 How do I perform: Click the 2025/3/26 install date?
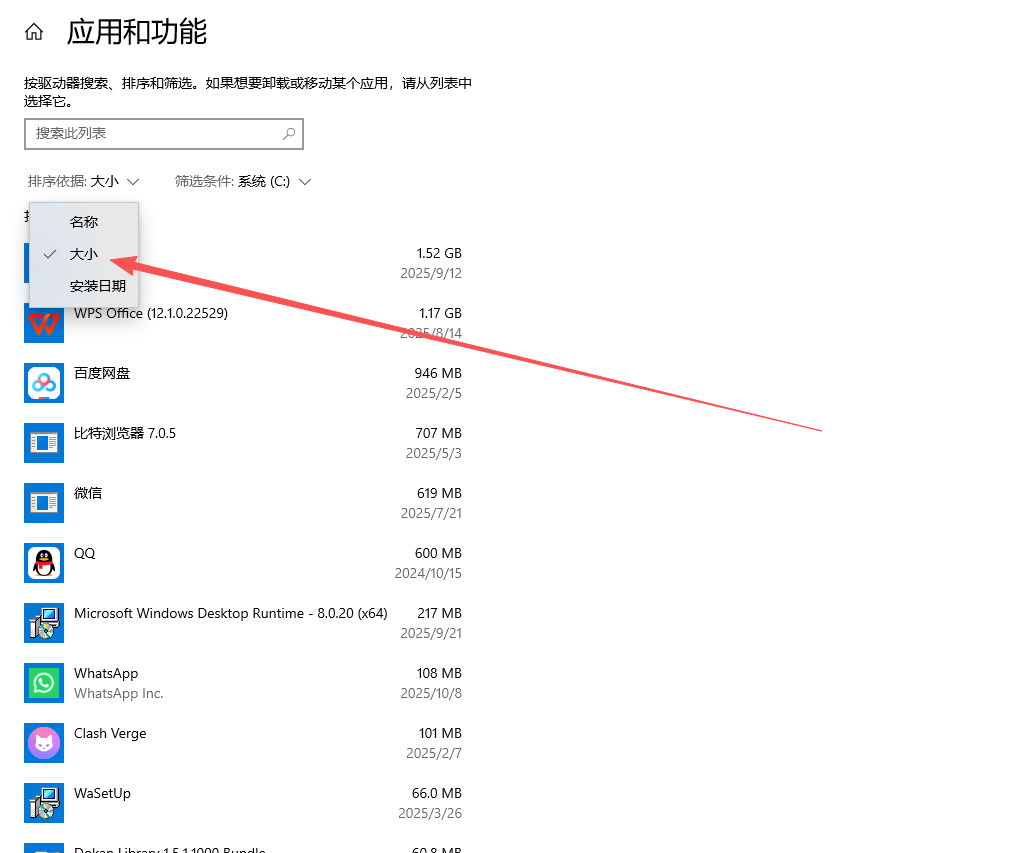430,813
